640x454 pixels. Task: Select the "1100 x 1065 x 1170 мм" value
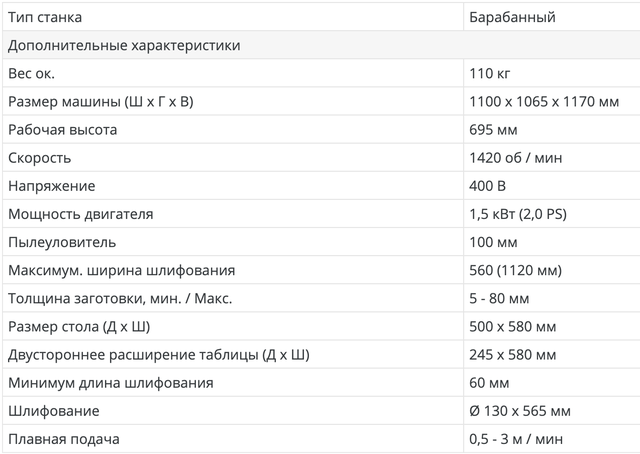coord(543,101)
